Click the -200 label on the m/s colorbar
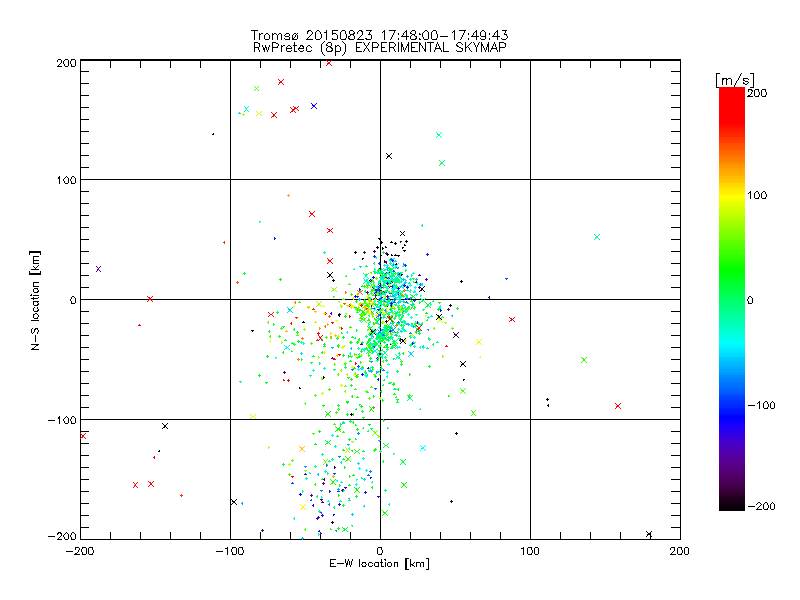 coord(761,506)
